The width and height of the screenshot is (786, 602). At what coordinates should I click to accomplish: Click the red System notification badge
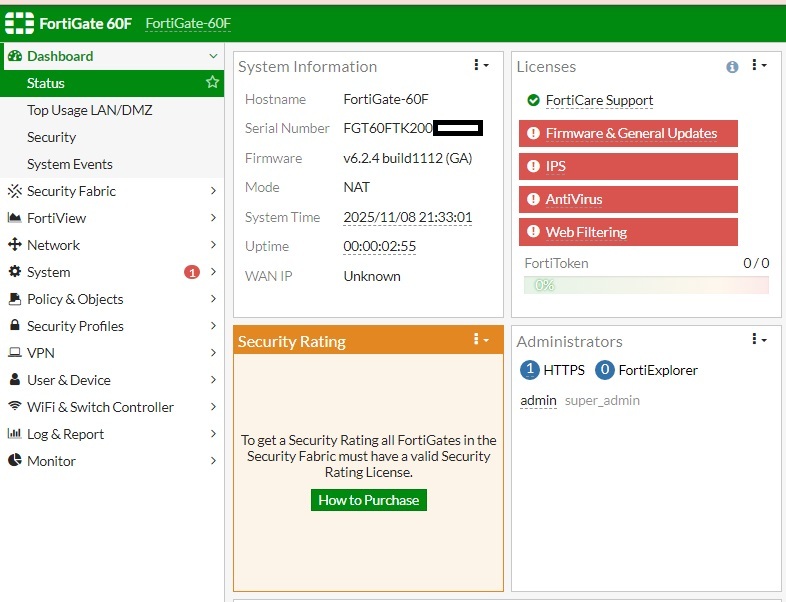click(192, 272)
